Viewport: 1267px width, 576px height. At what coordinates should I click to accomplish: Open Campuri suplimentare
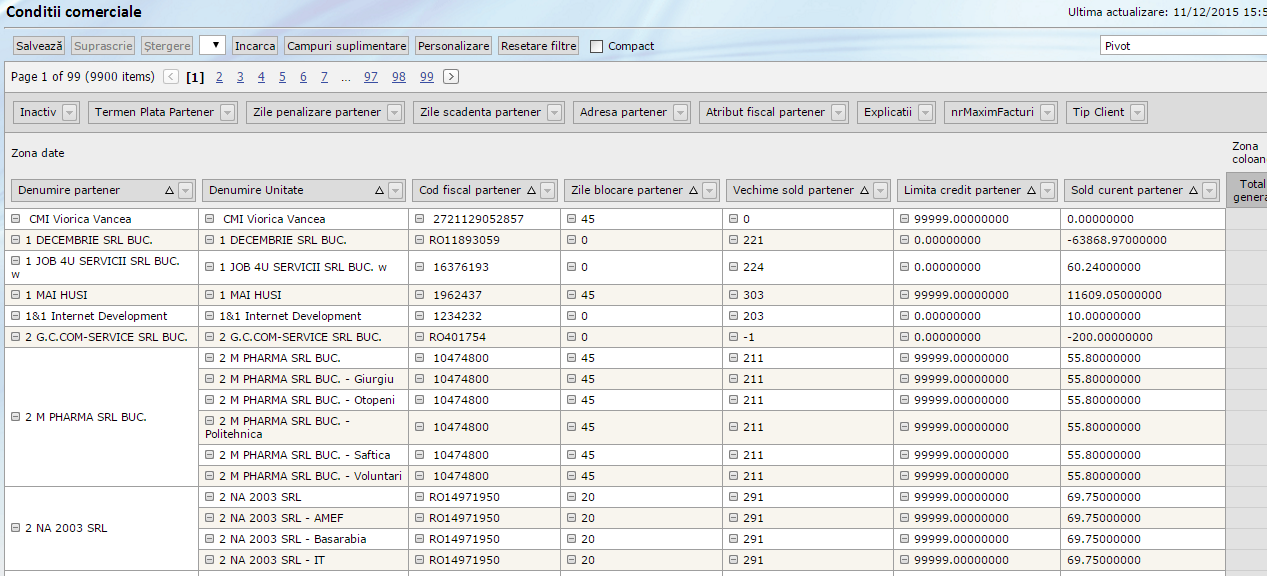coord(347,46)
